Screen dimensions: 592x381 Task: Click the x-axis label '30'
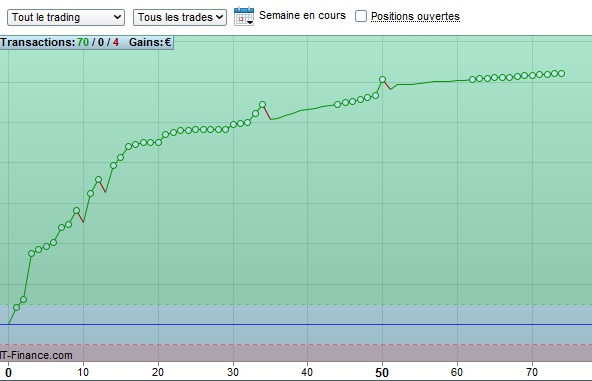233,372
